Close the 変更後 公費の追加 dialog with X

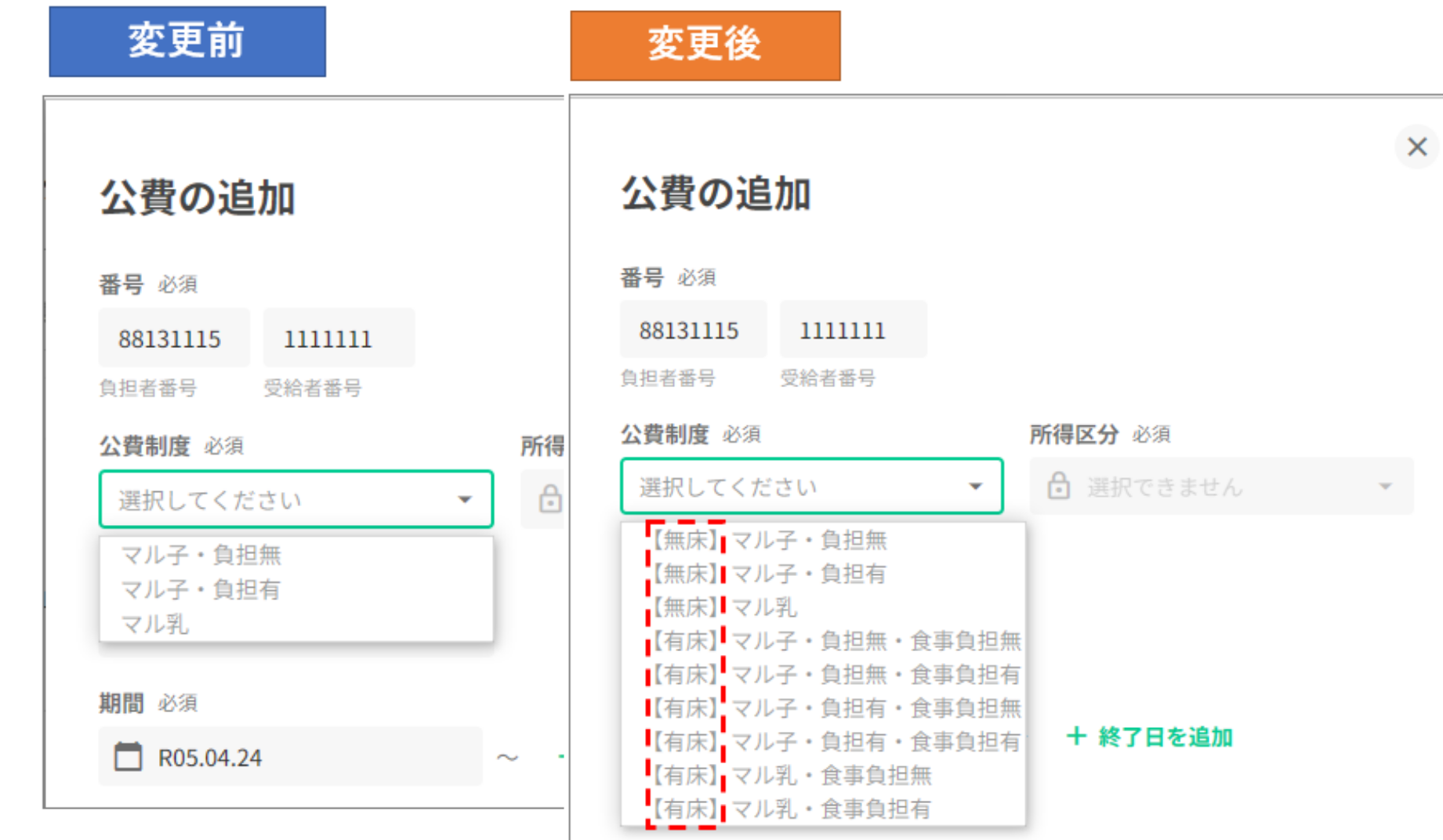[x=1416, y=147]
